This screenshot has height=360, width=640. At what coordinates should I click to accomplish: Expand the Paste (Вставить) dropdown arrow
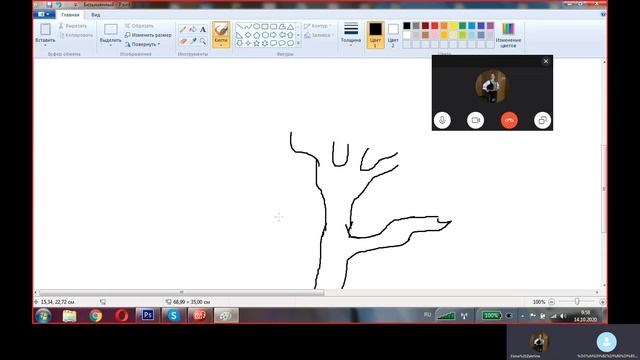coord(45,45)
